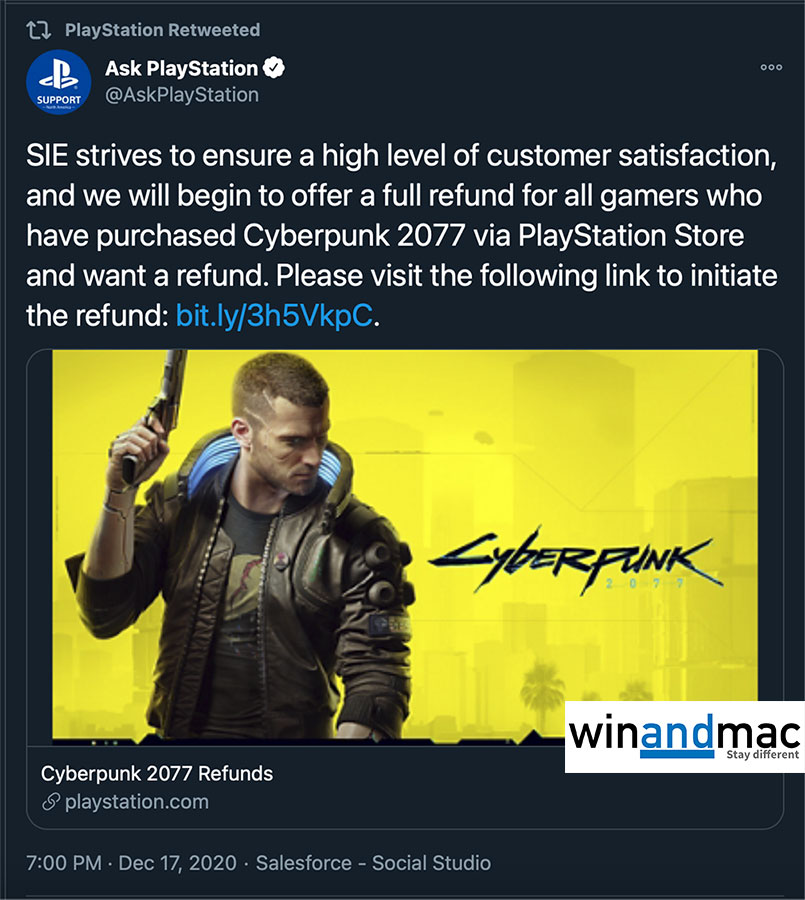The image size is (805, 900).
Task: Open the PlayStation Retweeted label
Action: point(162,30)
